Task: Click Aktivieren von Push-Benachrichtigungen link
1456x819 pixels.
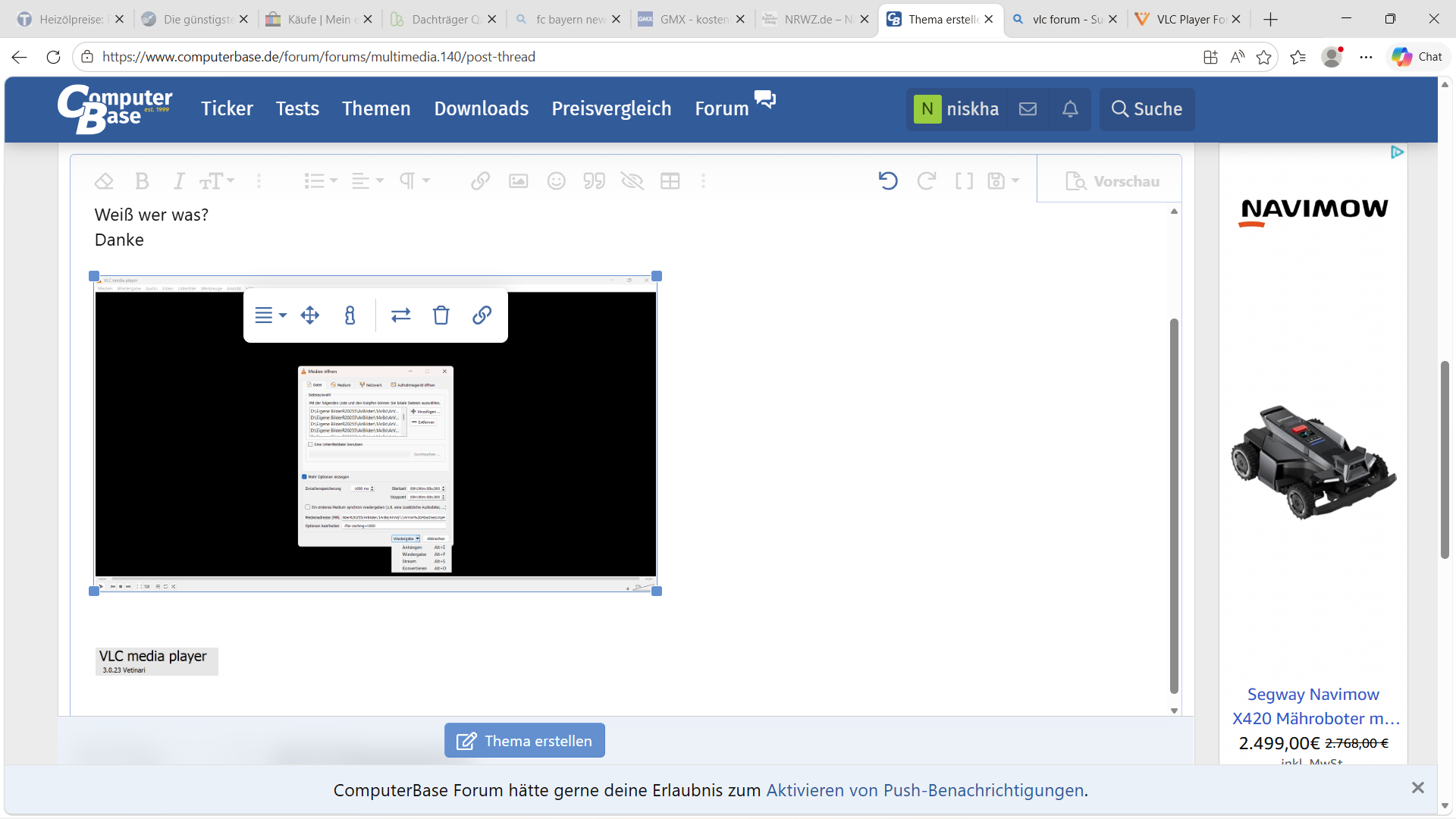Action: (925, 790)
